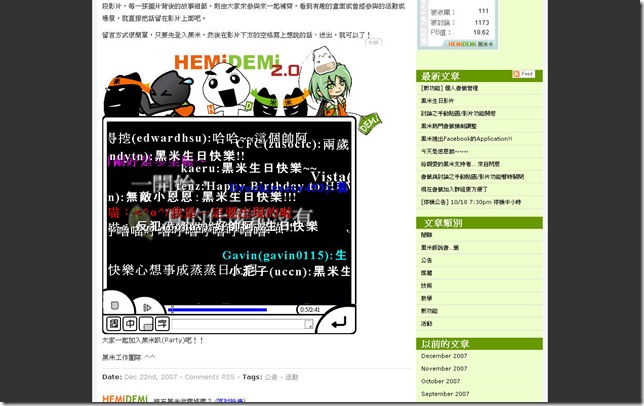Click the HEMiDEMi logo at the page bottom
This screenshot has height=406, width=644.
125,399
